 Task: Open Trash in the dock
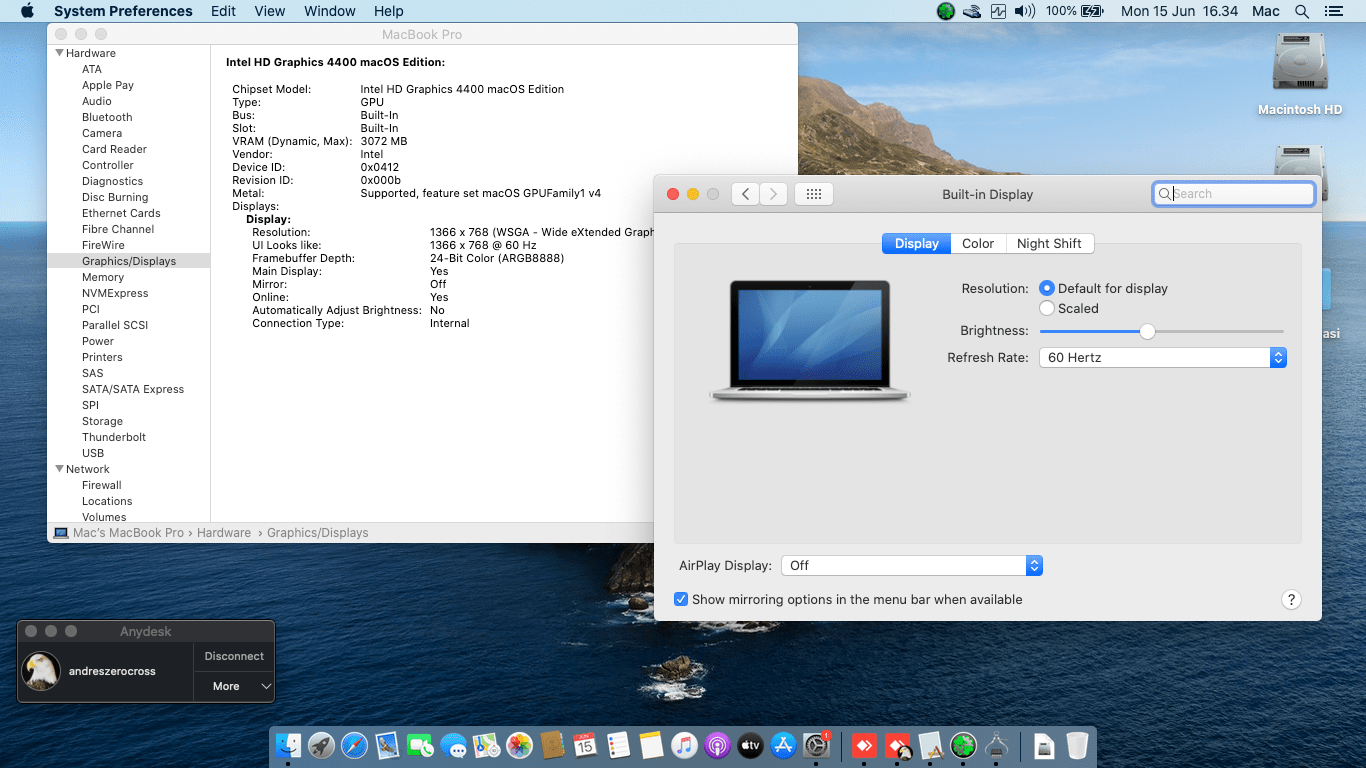[x=1077, y=745]
